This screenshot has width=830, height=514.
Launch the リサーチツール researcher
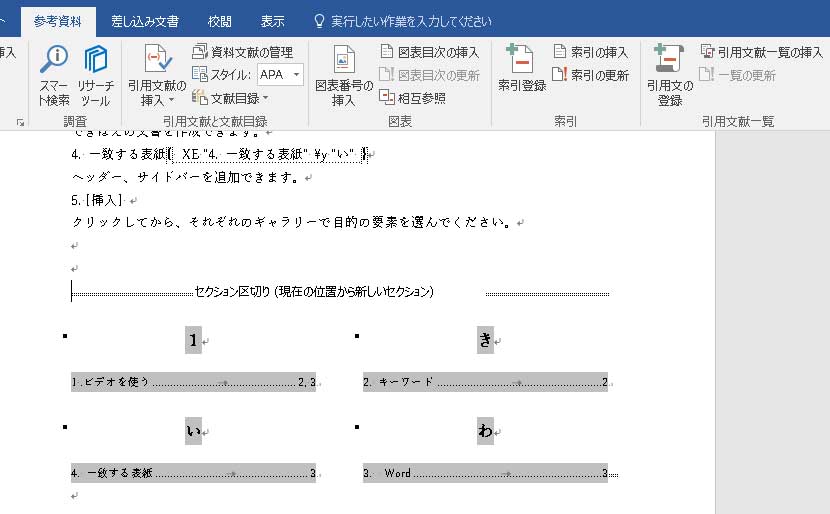point(96,74)
